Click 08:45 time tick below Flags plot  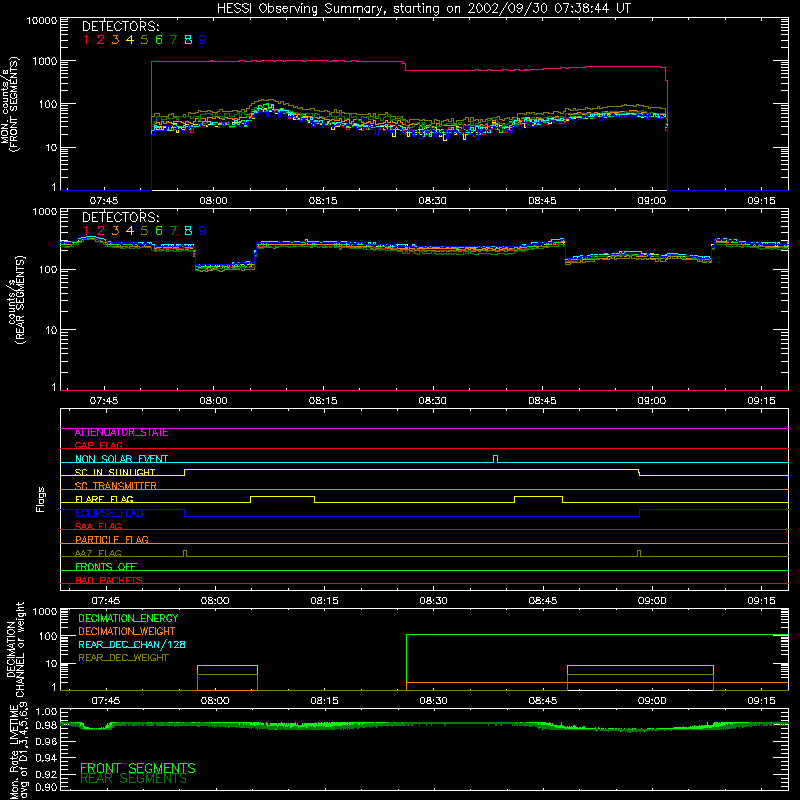[x=542, y=601]
